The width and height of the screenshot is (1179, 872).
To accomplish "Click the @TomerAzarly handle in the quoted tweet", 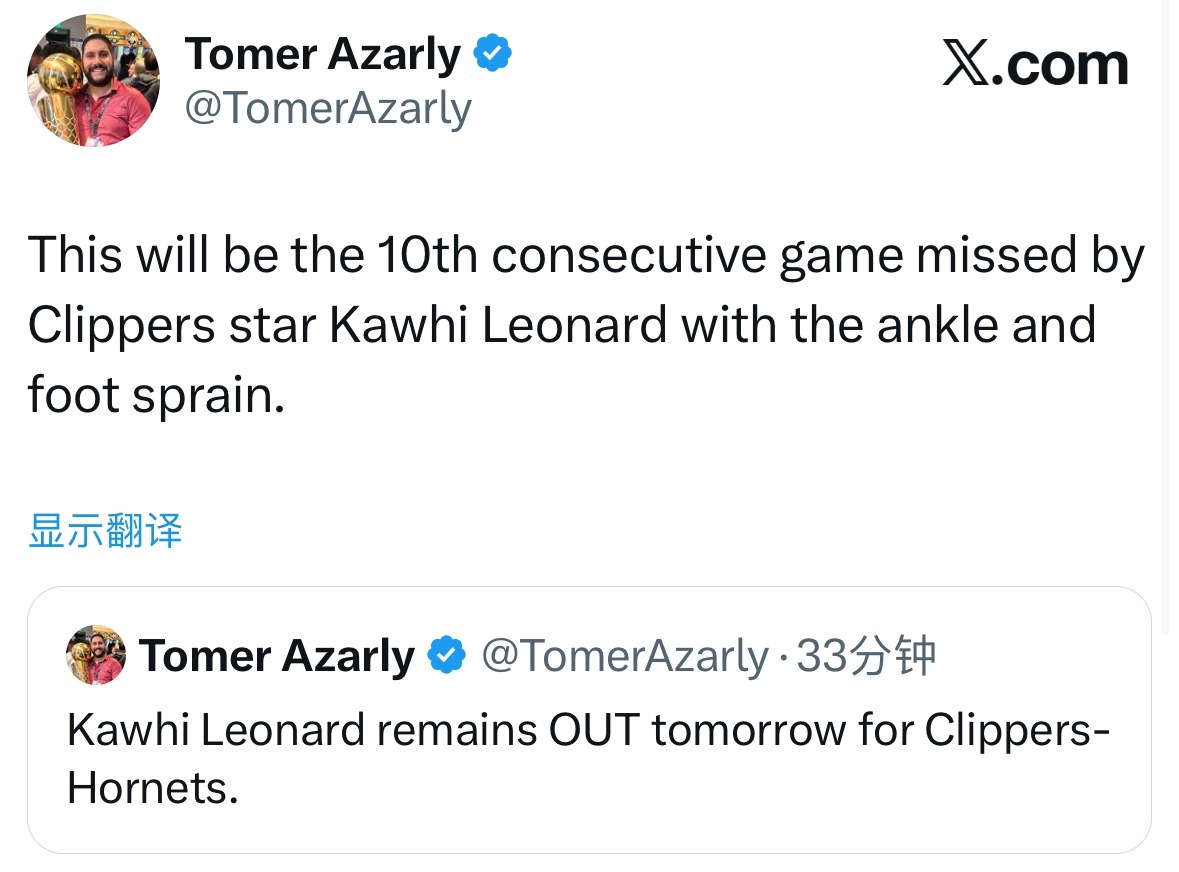I will click(625, 656).
